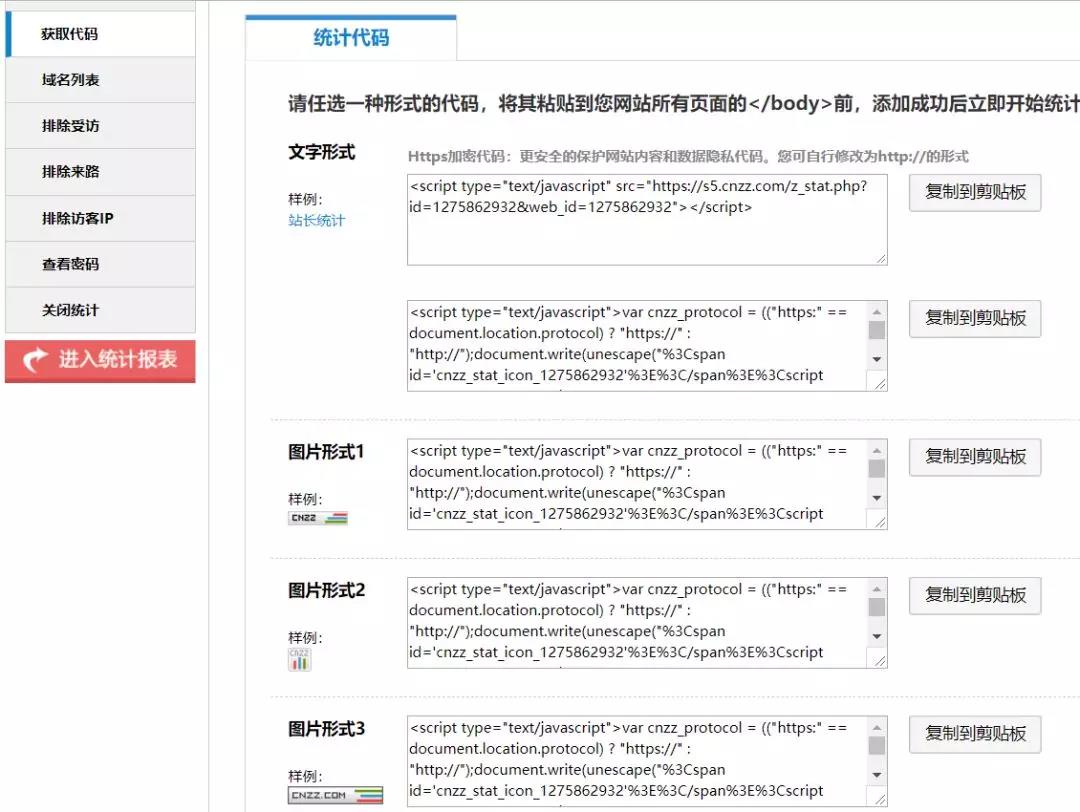Click the 图片形式3 section heading

(x=326, y=729)
